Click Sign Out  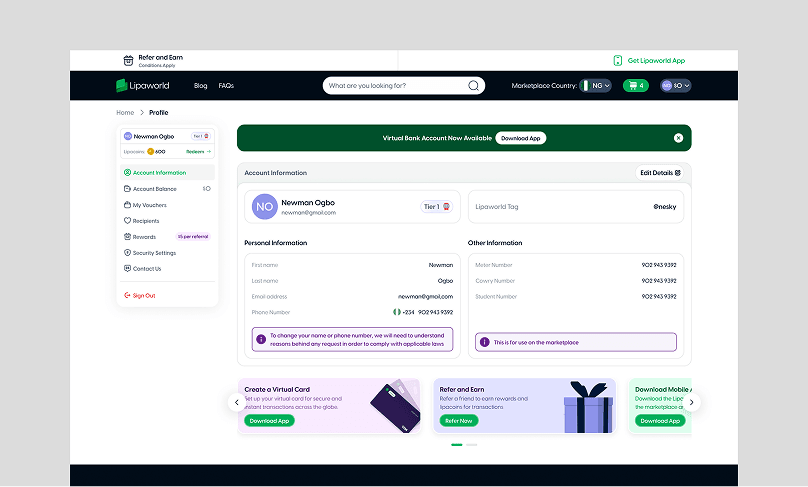pos(140,295)
